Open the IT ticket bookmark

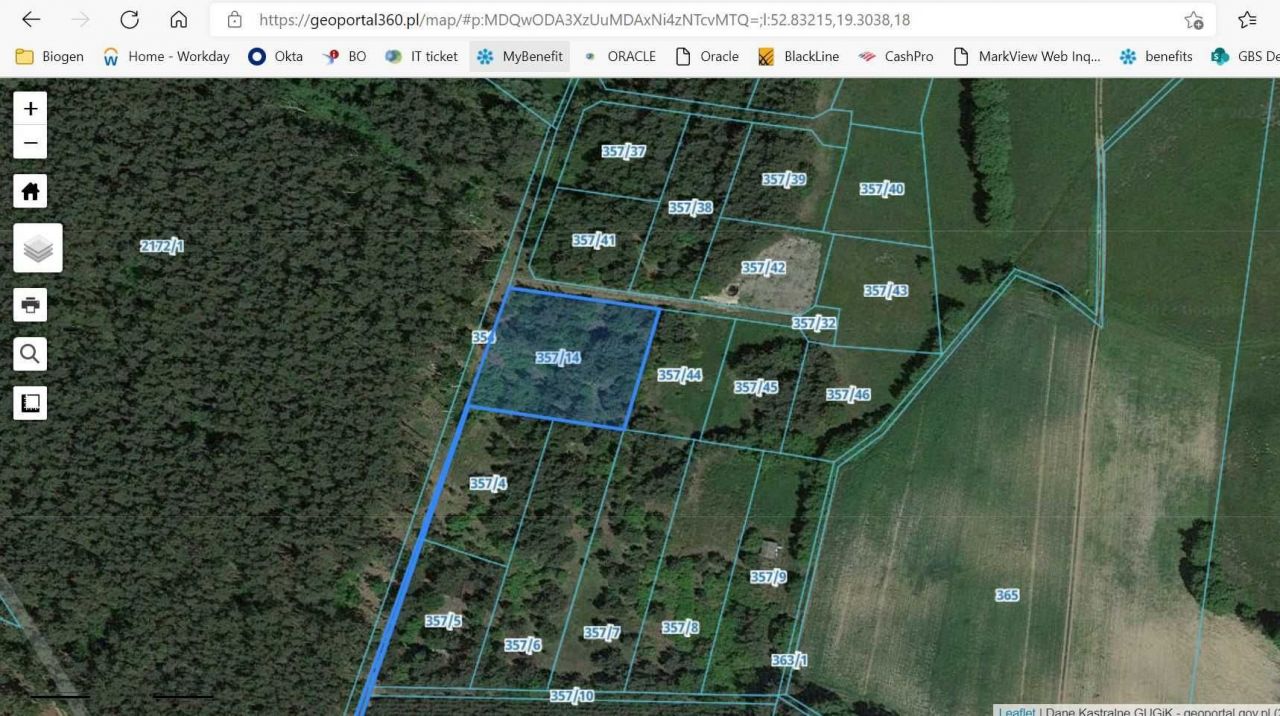click(x=421, y=56)
